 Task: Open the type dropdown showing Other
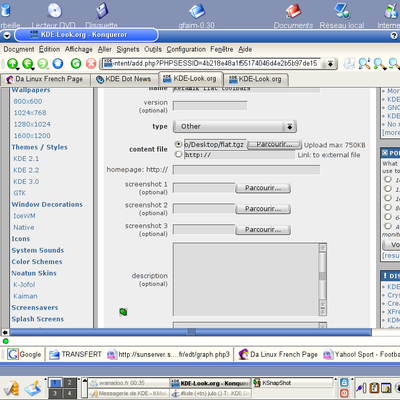click(x=235, y=126)
